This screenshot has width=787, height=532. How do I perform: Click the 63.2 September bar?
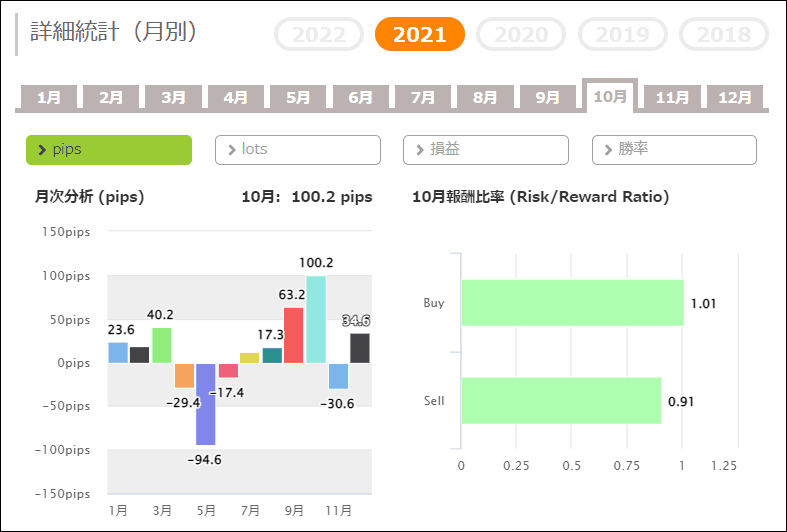pos(294,335)
